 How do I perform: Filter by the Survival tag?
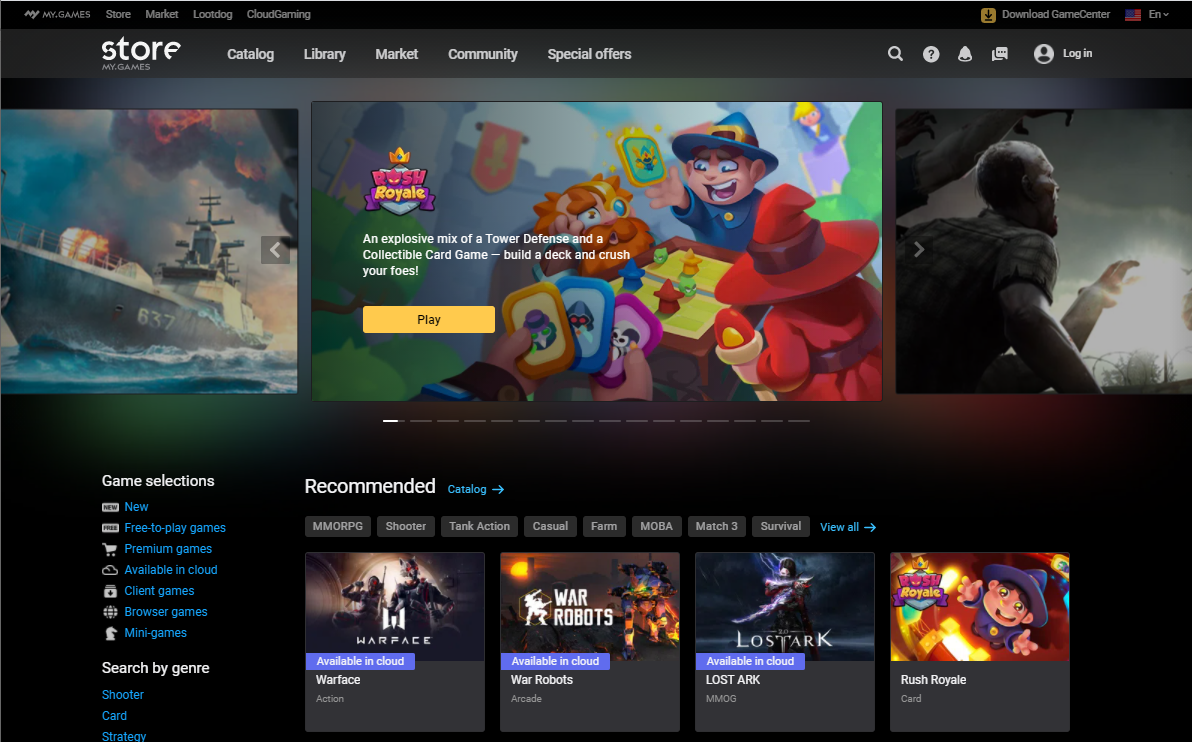(x=781, y=526)
